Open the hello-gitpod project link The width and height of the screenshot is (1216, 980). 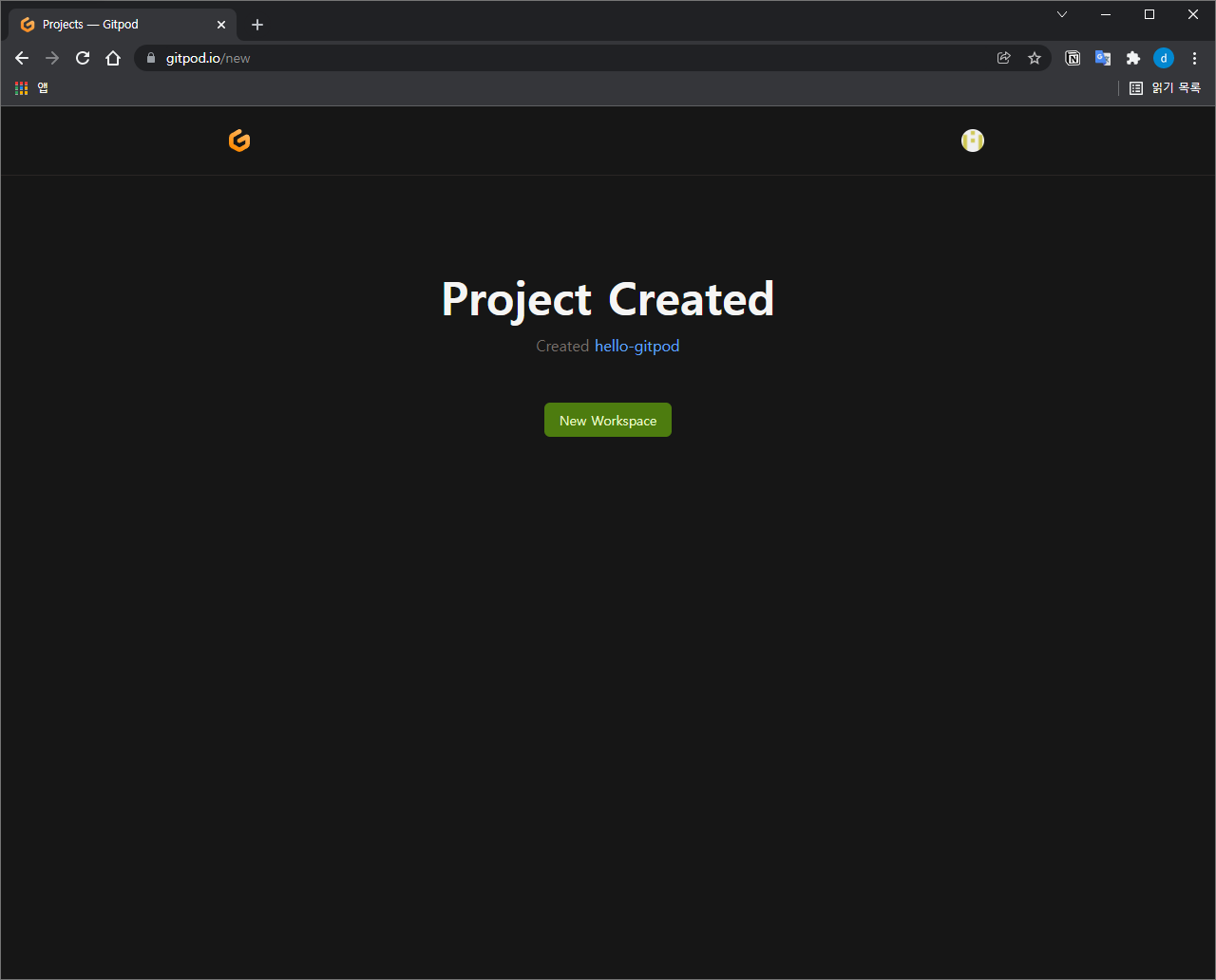(x=636, y=346)
